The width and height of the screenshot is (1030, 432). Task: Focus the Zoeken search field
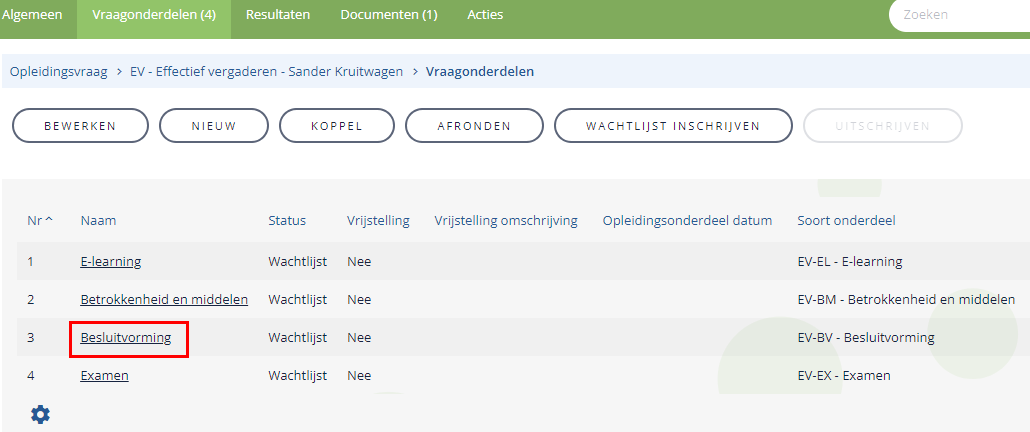[960, 14]
